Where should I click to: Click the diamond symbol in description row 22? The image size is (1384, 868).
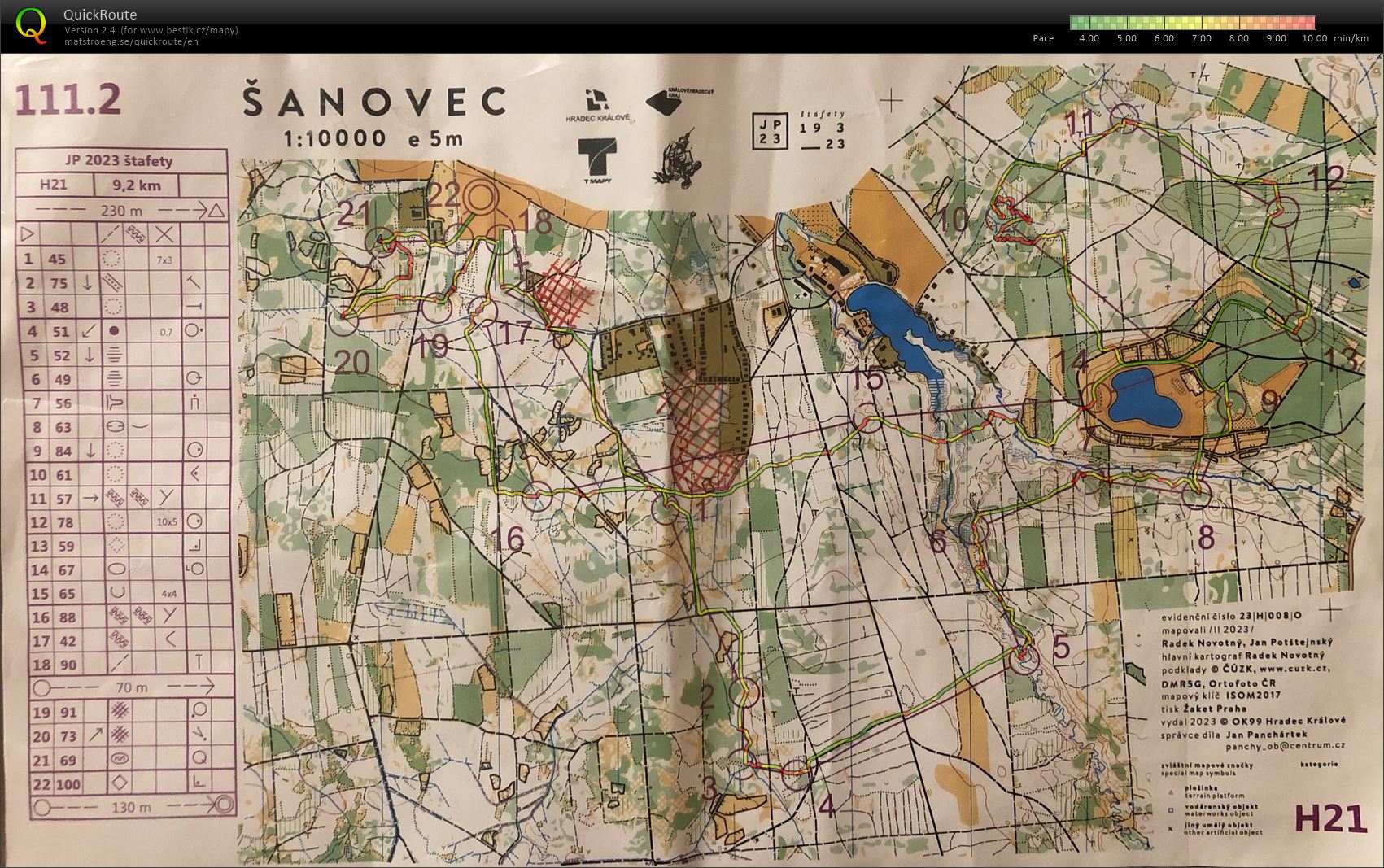[x=120, y=783]
